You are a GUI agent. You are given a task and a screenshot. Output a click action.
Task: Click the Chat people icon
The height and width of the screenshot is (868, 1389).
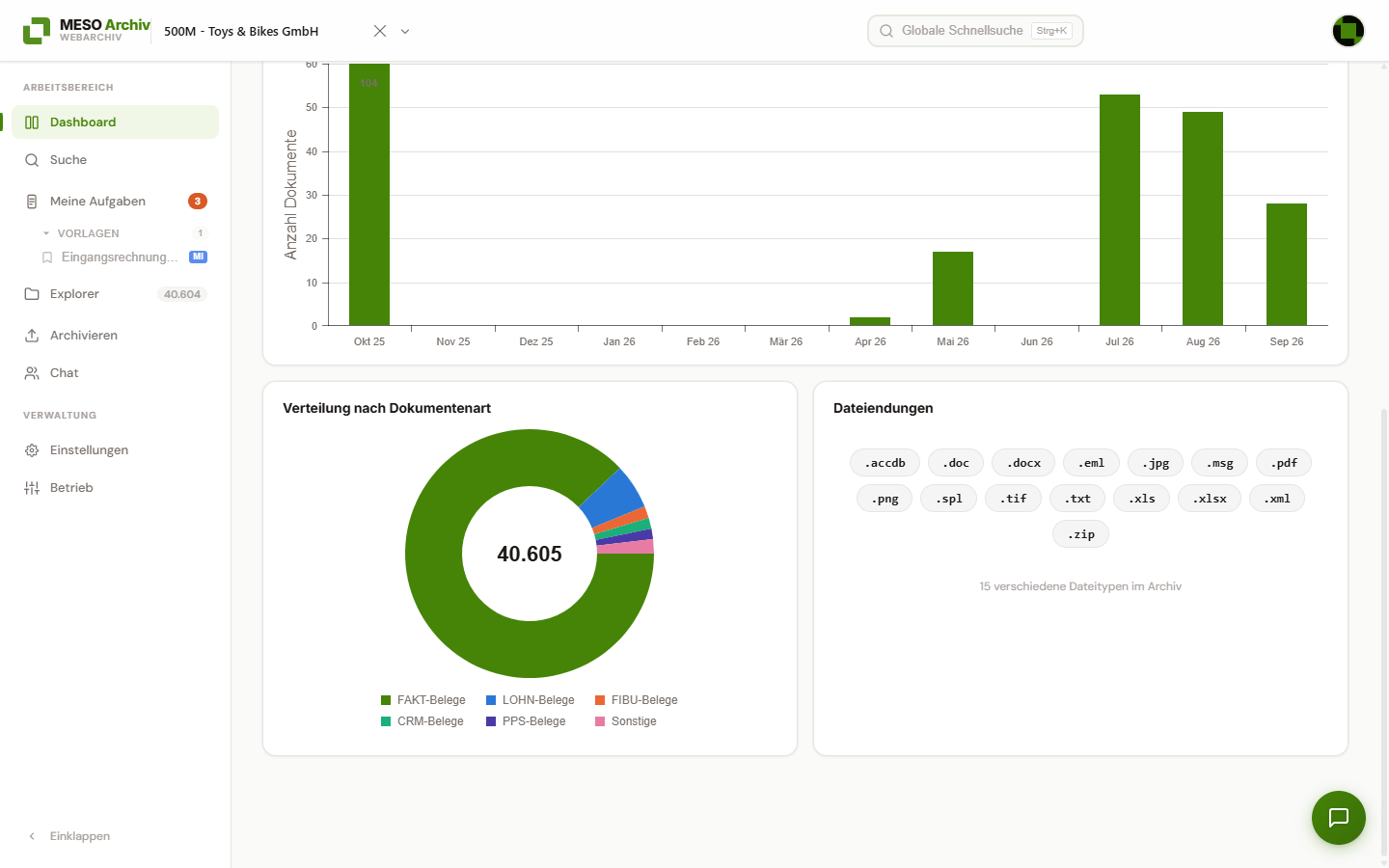[x=32, y=373]
